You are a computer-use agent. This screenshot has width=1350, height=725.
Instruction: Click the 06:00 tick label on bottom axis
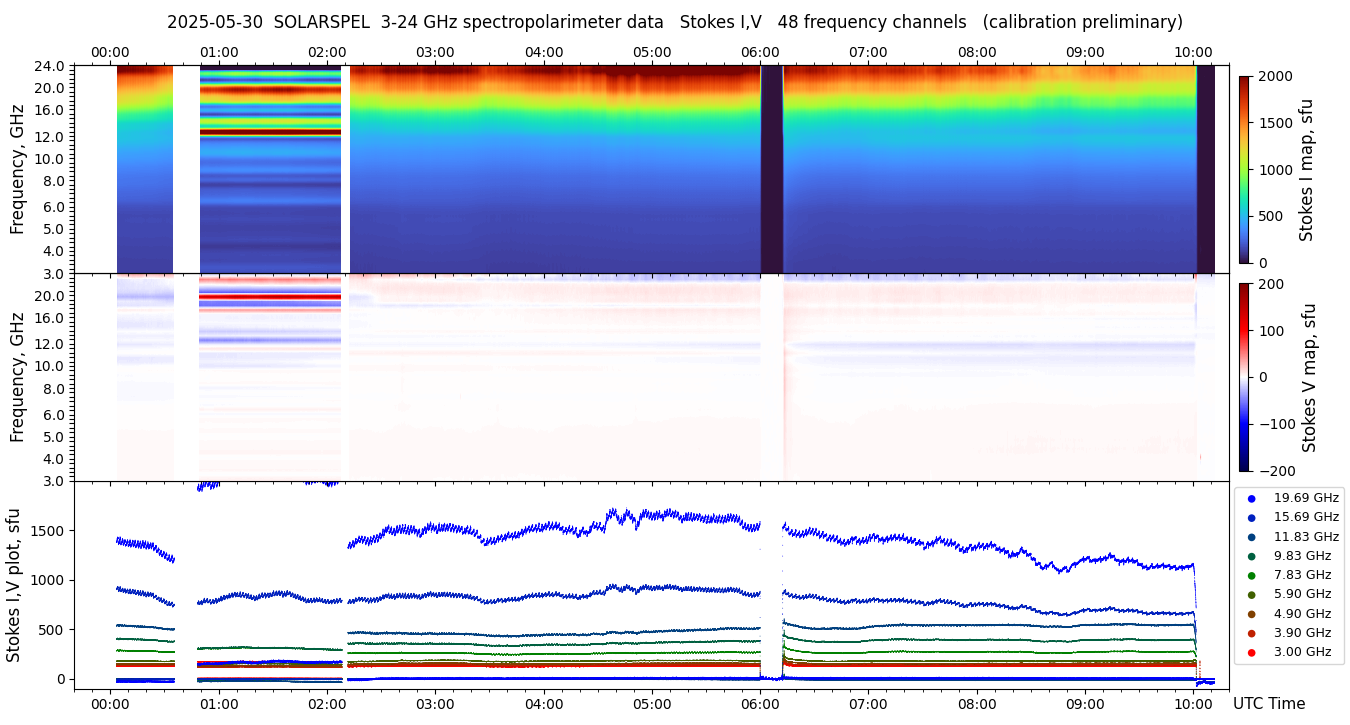(760, 704)
